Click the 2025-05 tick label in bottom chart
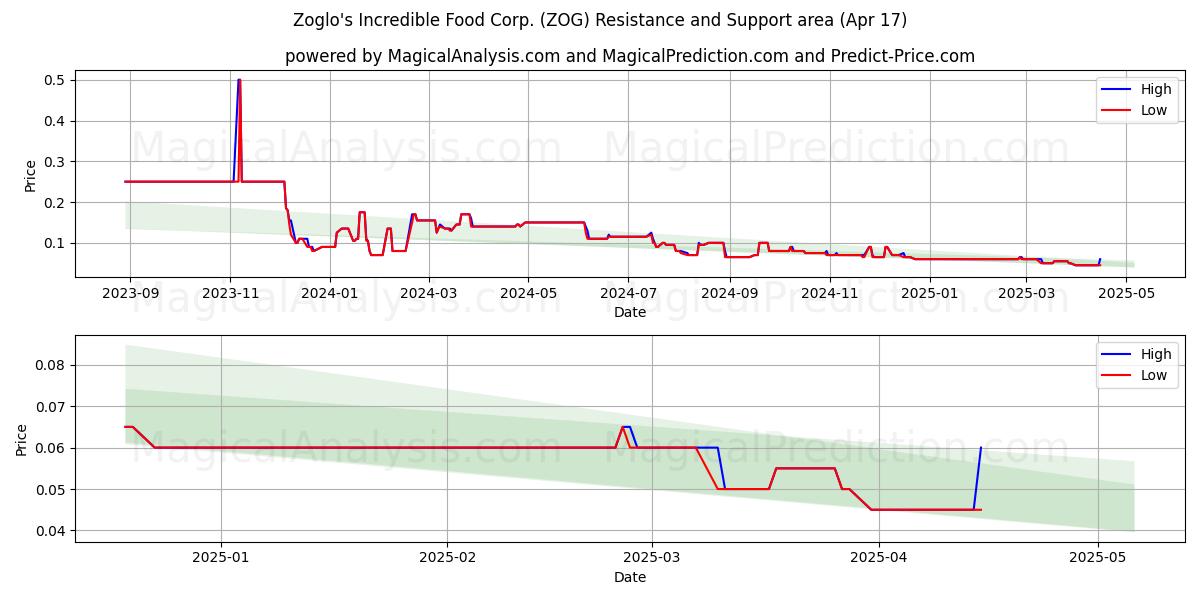 click(1098, 558)
